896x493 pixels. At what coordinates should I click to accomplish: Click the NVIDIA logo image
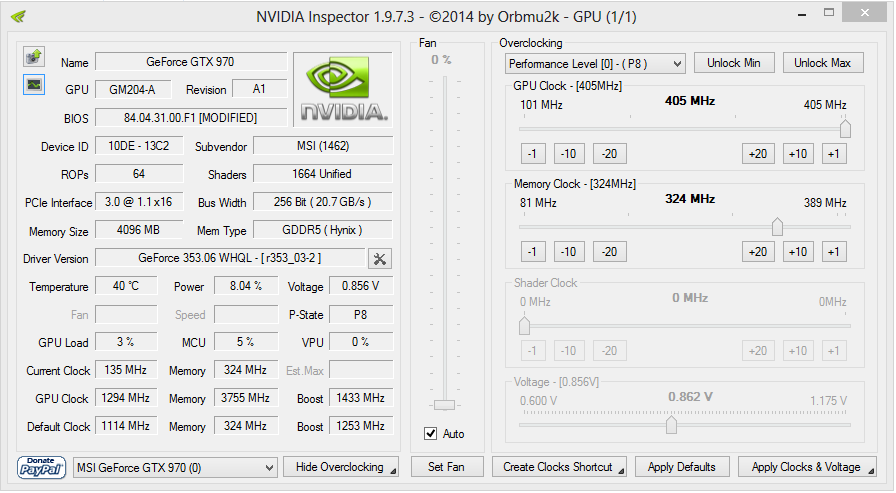pos(343,90)
